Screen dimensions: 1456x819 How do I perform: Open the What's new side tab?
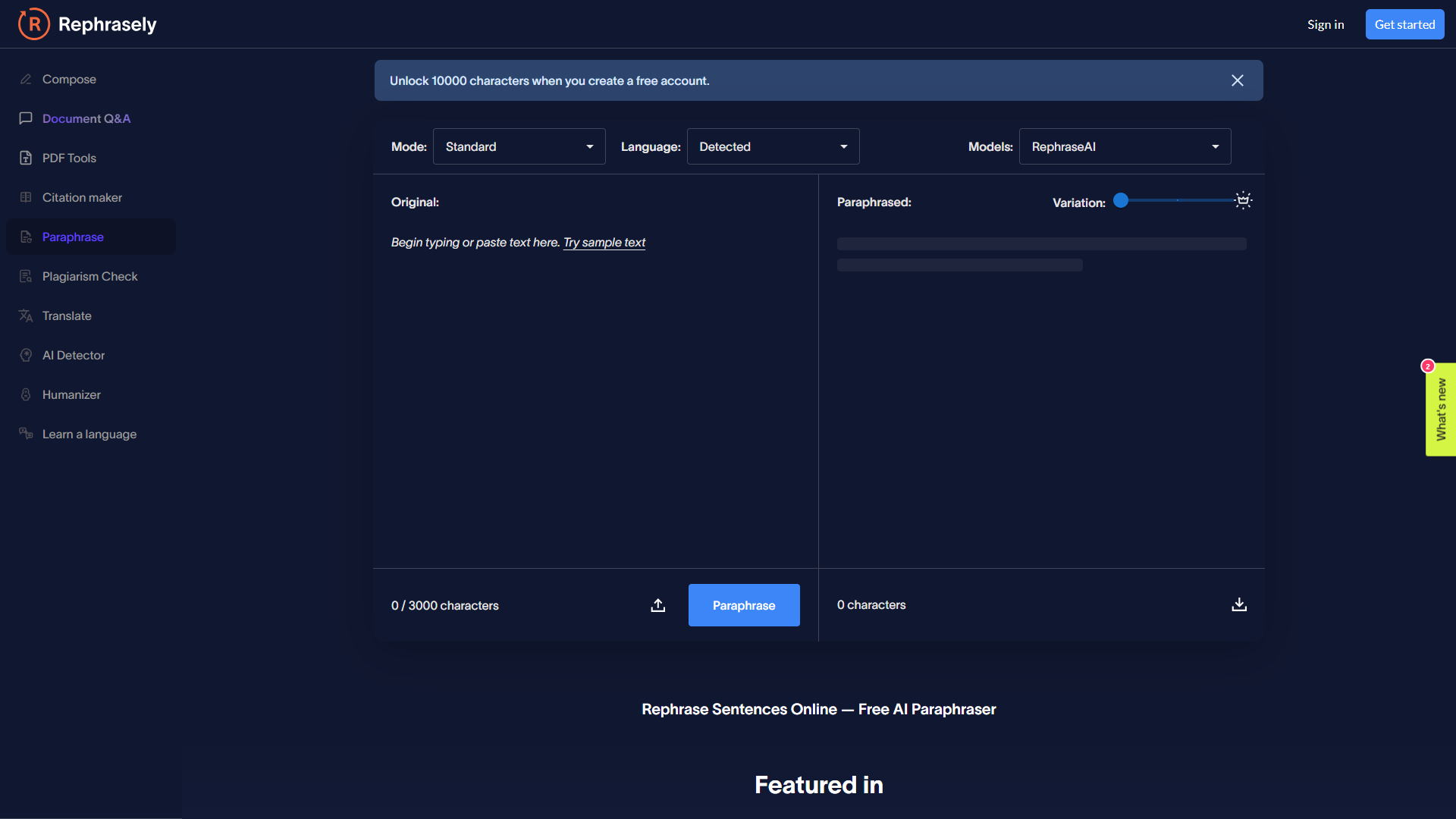click(1441, 409)
